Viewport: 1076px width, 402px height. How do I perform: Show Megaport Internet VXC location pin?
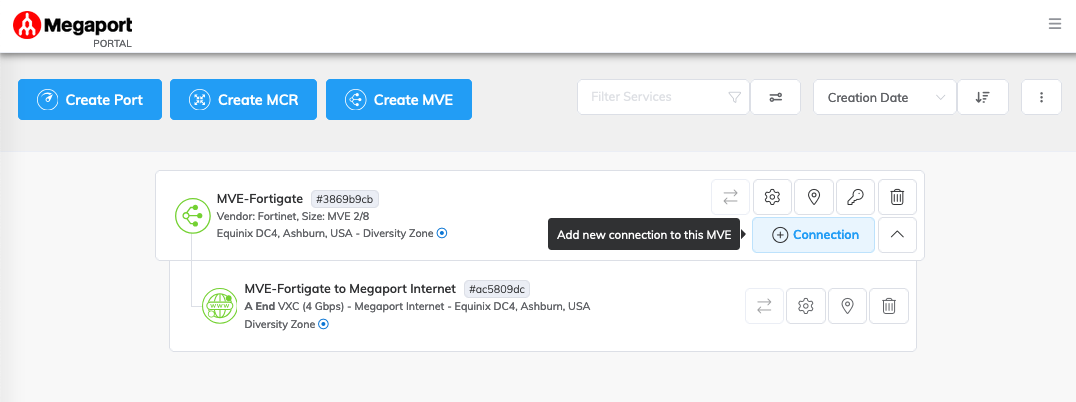tap(847, 306)
